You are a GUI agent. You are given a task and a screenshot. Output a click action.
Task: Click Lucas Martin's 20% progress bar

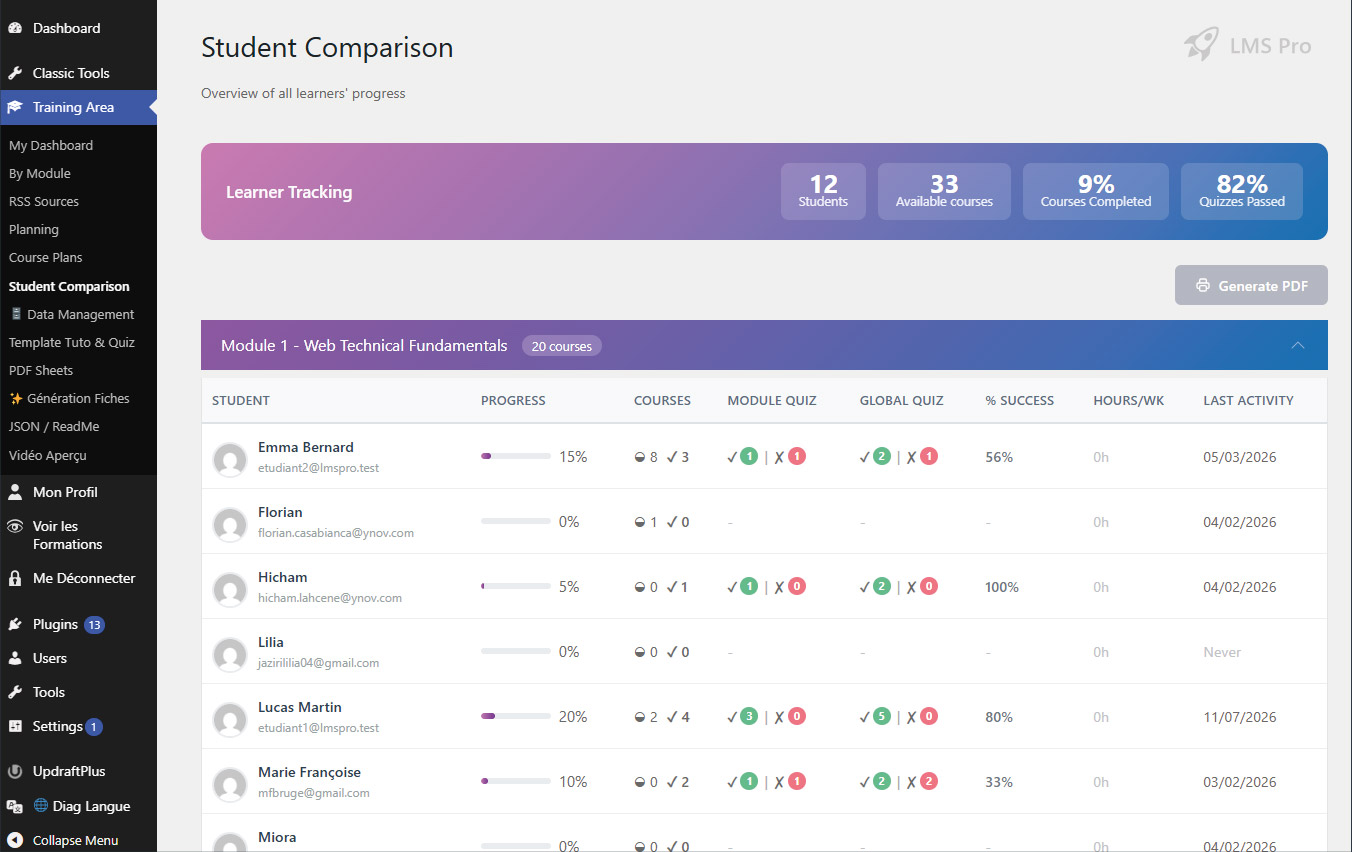tap(516, 716)
